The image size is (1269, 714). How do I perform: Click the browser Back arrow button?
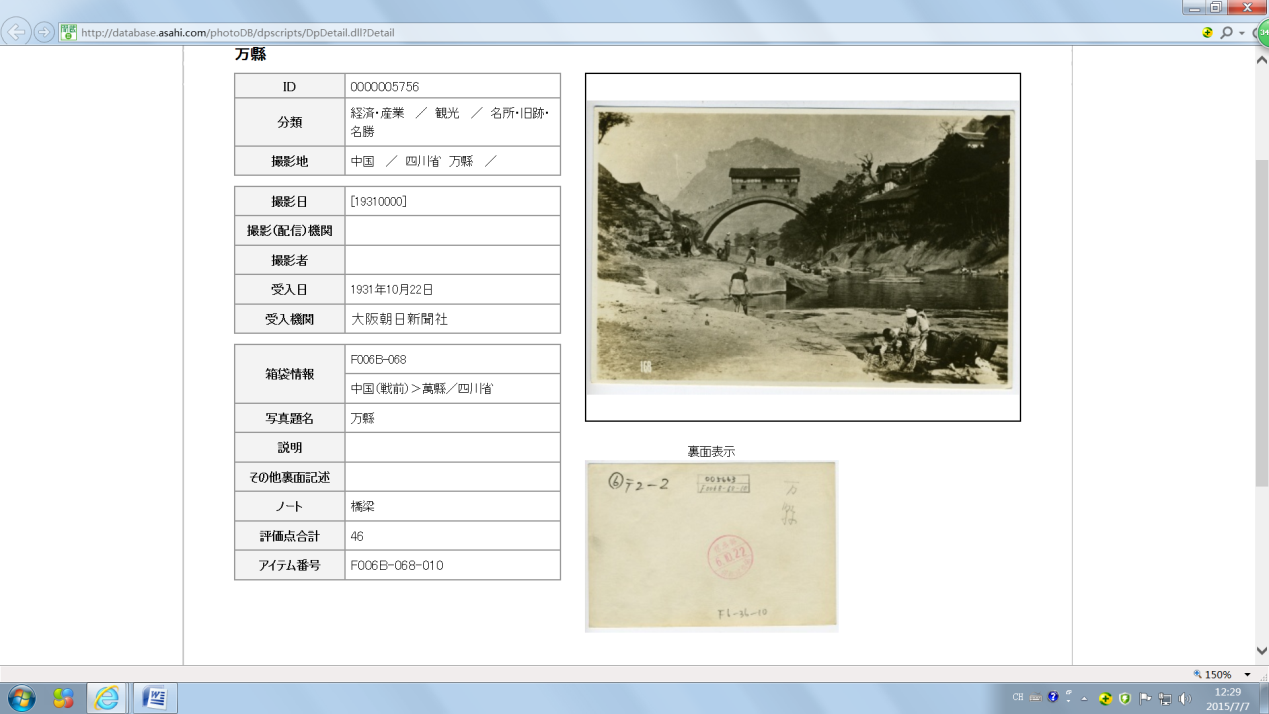pos(16,32)
